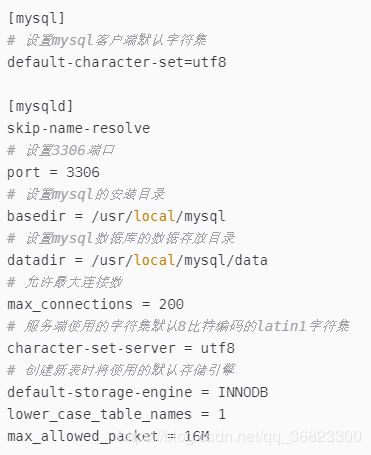The image size is (371, 455).
Task: Click the [mysql] section header line
Action: tap(36, 18)
